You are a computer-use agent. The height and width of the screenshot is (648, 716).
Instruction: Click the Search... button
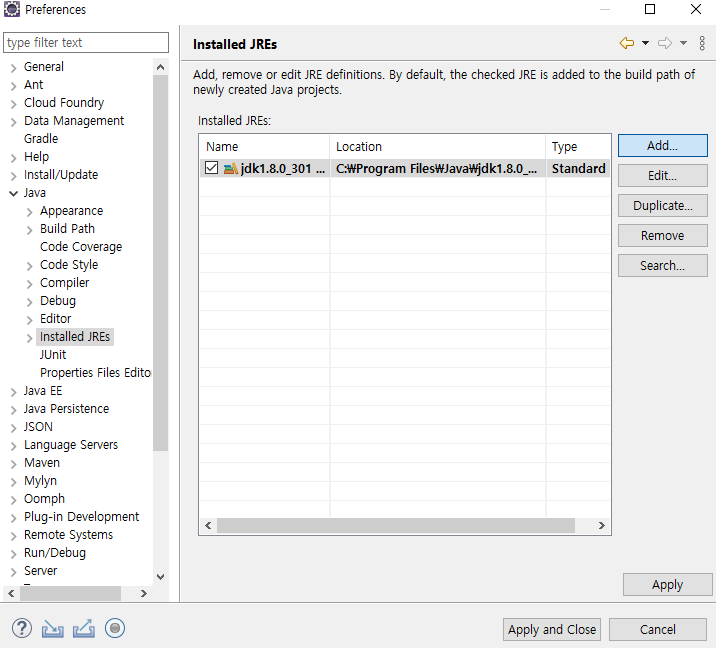click(663, 265)
